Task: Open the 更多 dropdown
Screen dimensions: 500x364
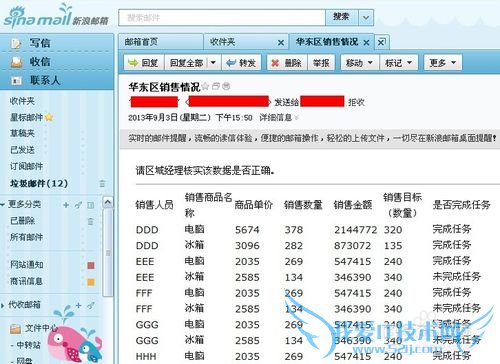Action: click(x=443, y=63)
